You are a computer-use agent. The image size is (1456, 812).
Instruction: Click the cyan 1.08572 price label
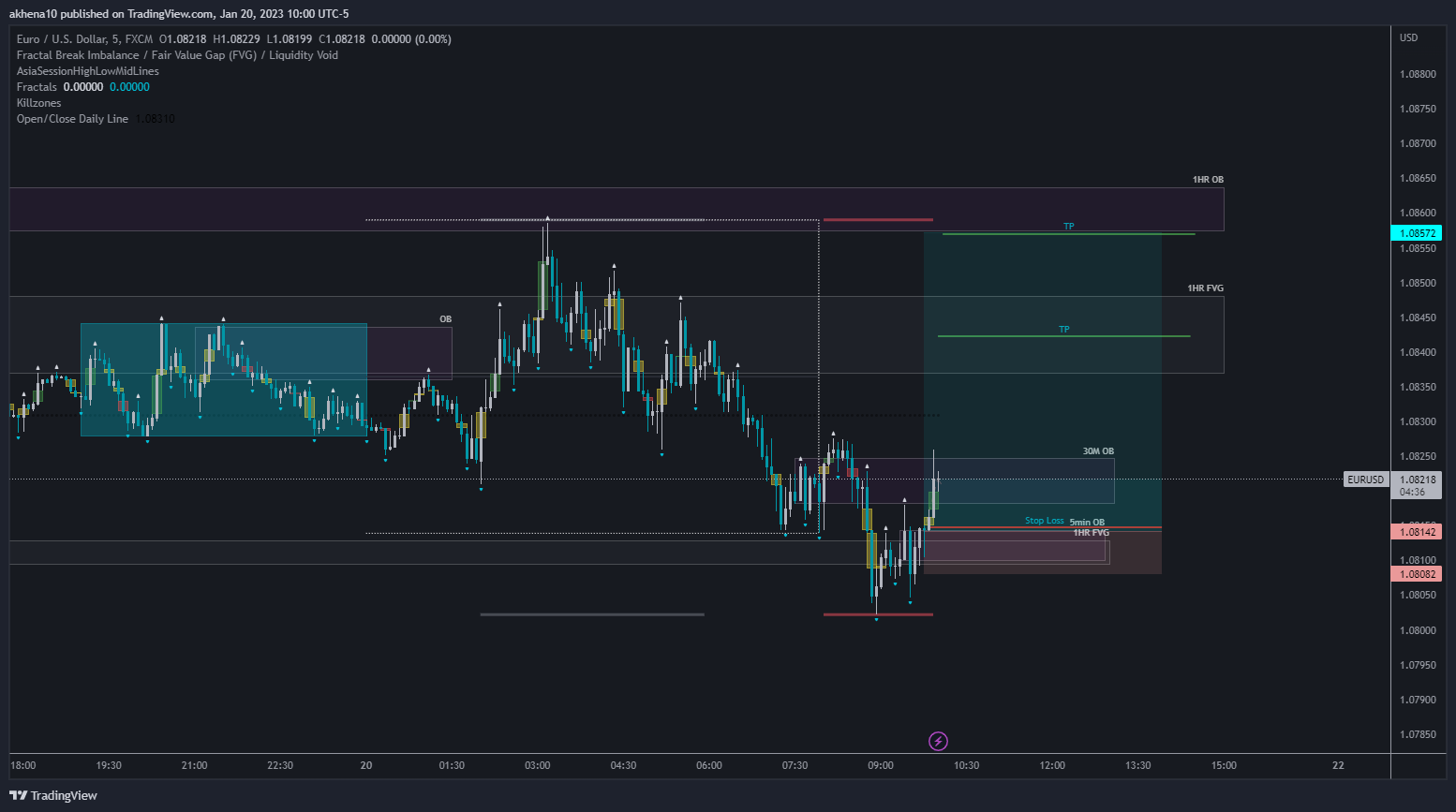point(1417,233)
